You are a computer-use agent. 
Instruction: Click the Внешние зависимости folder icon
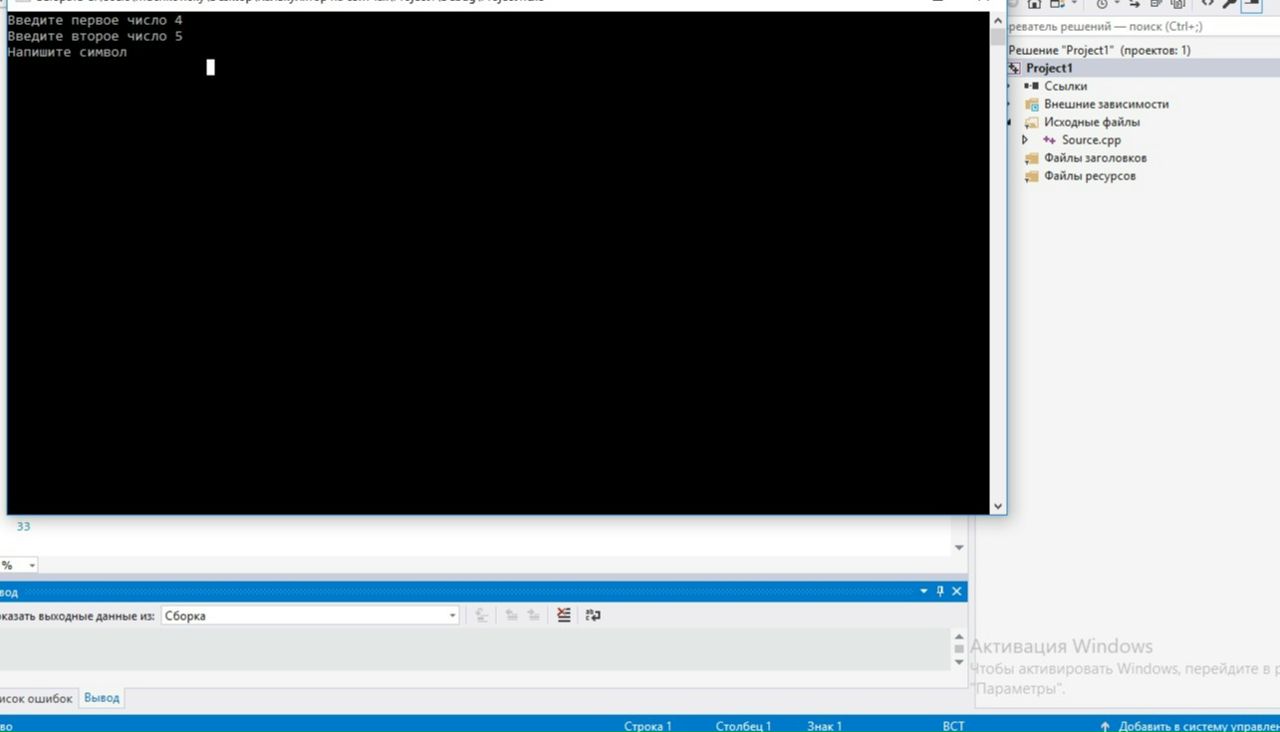coord(1032,104)
